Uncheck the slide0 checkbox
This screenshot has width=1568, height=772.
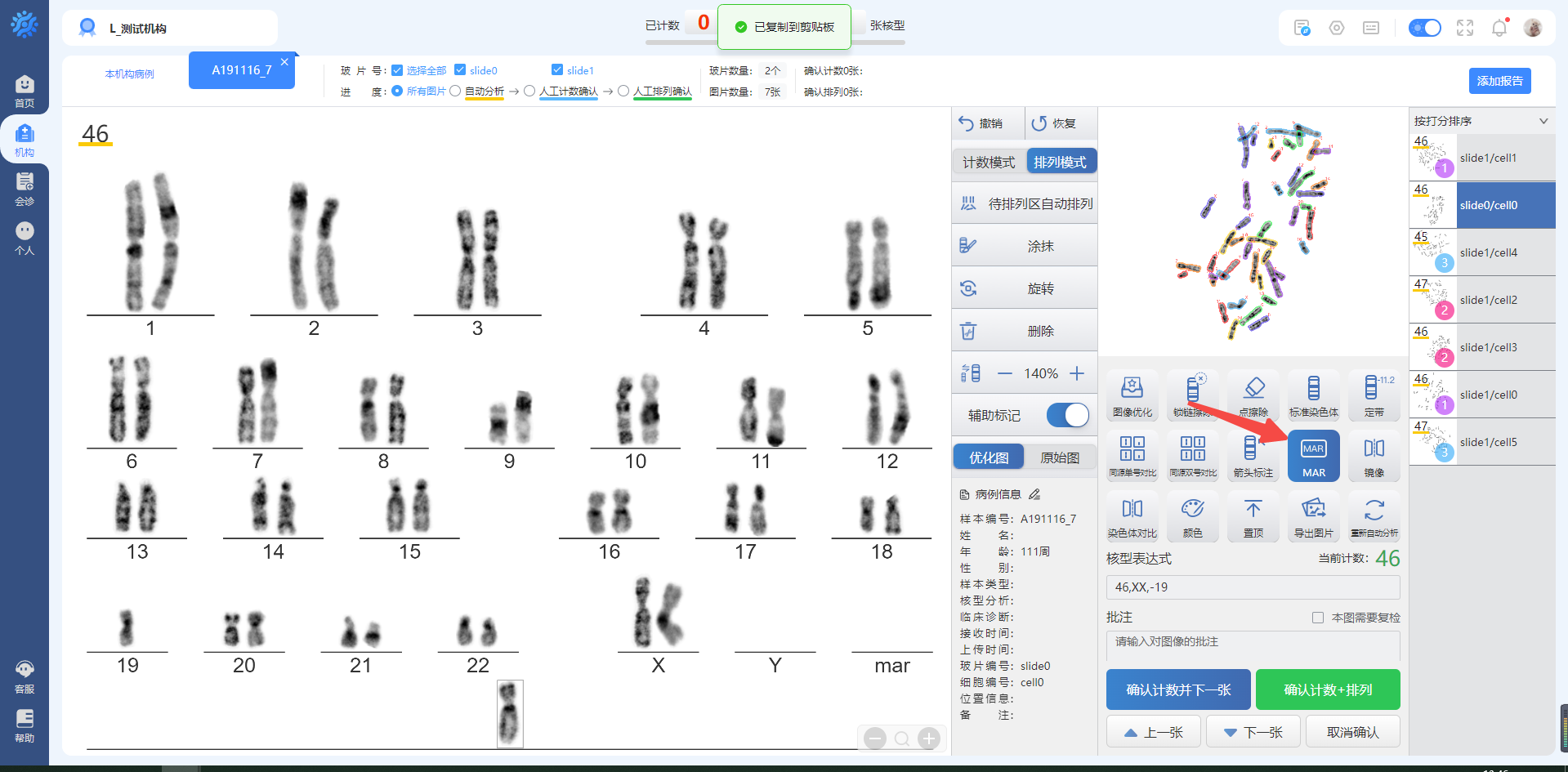tap(460, 70)
